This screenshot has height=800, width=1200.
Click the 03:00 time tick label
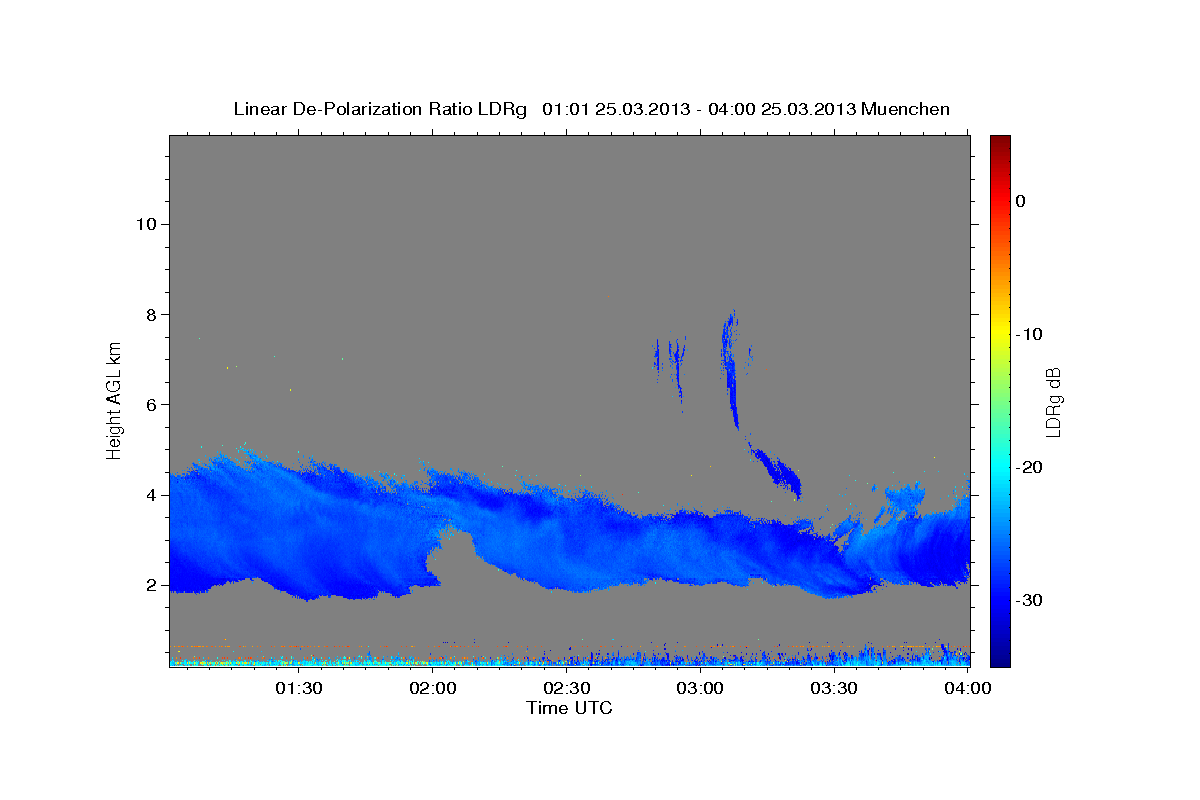click(x=700, y=688)
